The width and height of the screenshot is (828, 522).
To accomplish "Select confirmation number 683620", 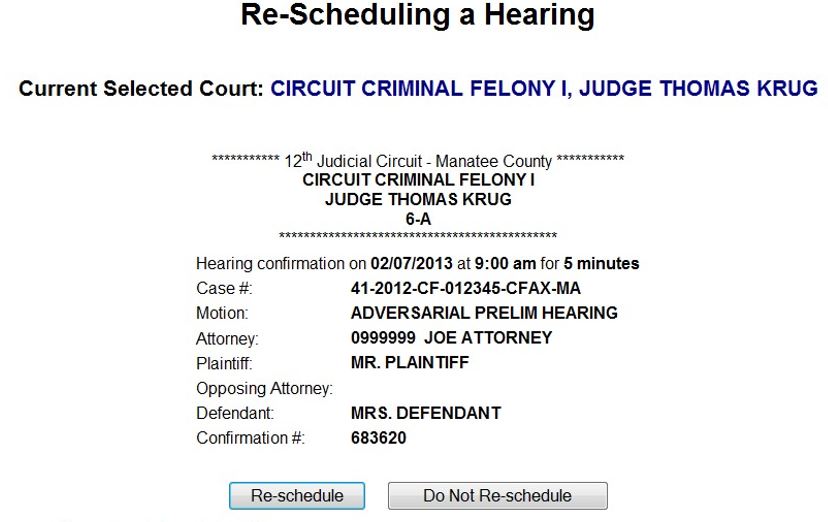I will pyautogui.click(x=378, y=438).
